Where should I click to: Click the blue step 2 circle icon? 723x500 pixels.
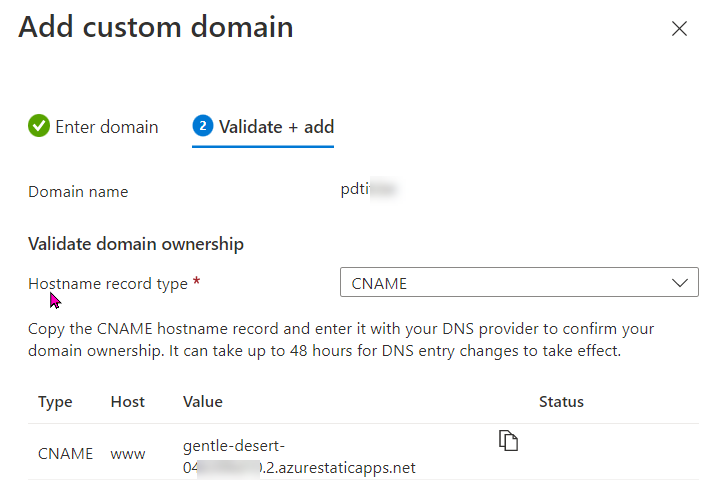(203, 127)
